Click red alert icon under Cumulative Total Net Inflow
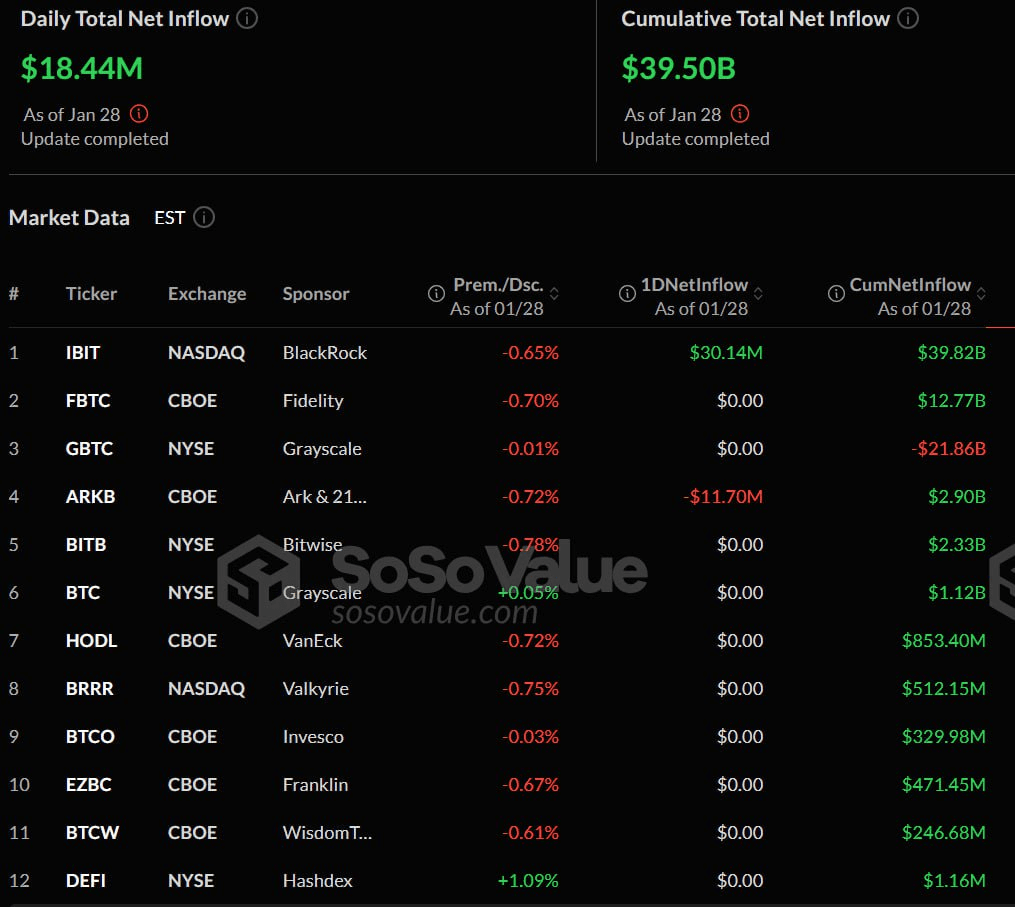 739,114
